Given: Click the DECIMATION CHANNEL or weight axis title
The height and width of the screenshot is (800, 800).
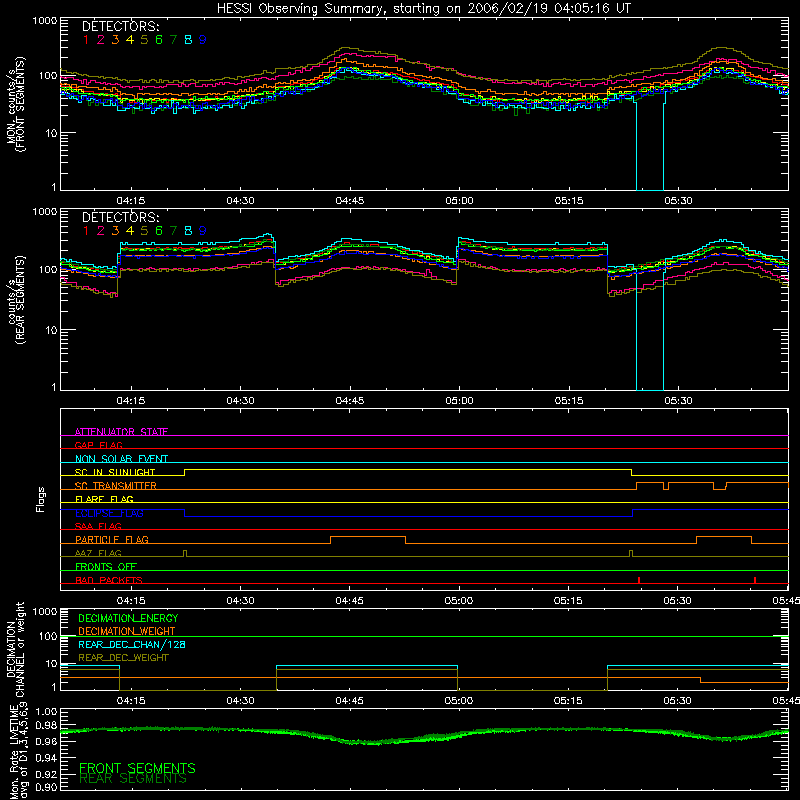Looking at the screenshot, I should point(15,649).
